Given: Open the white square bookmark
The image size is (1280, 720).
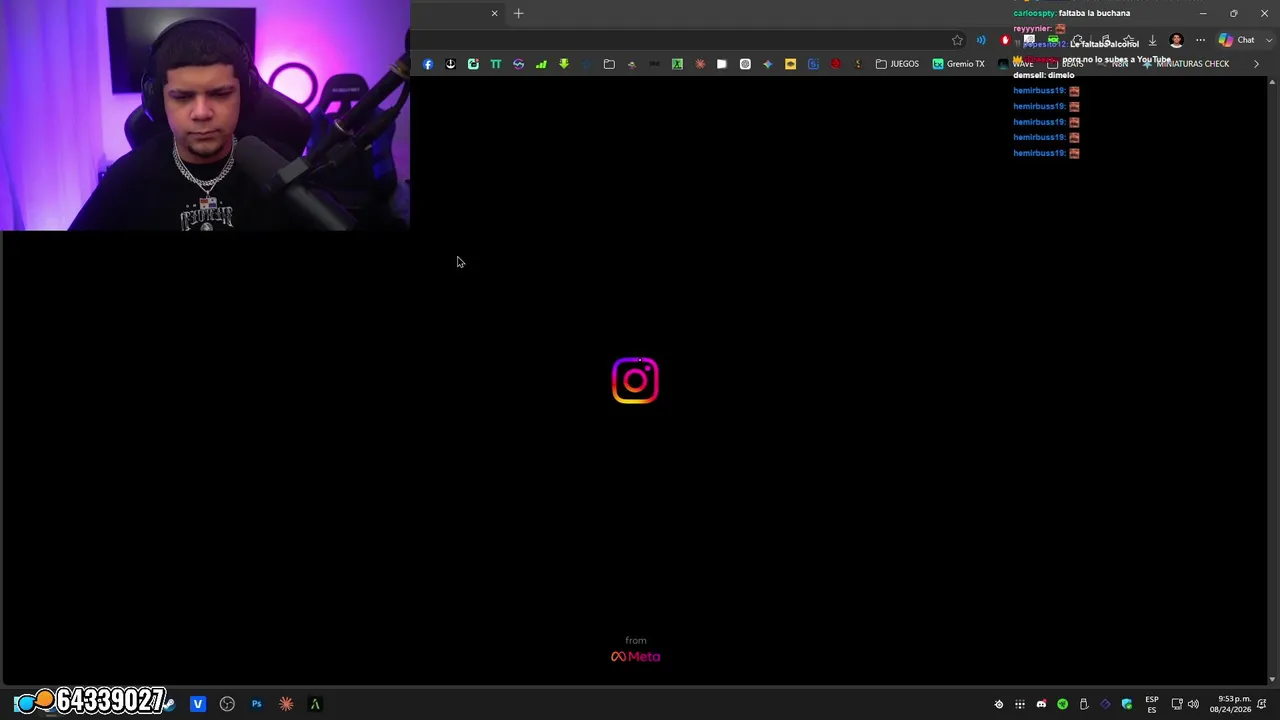Looking at the screenshot, I should point(722,64).
